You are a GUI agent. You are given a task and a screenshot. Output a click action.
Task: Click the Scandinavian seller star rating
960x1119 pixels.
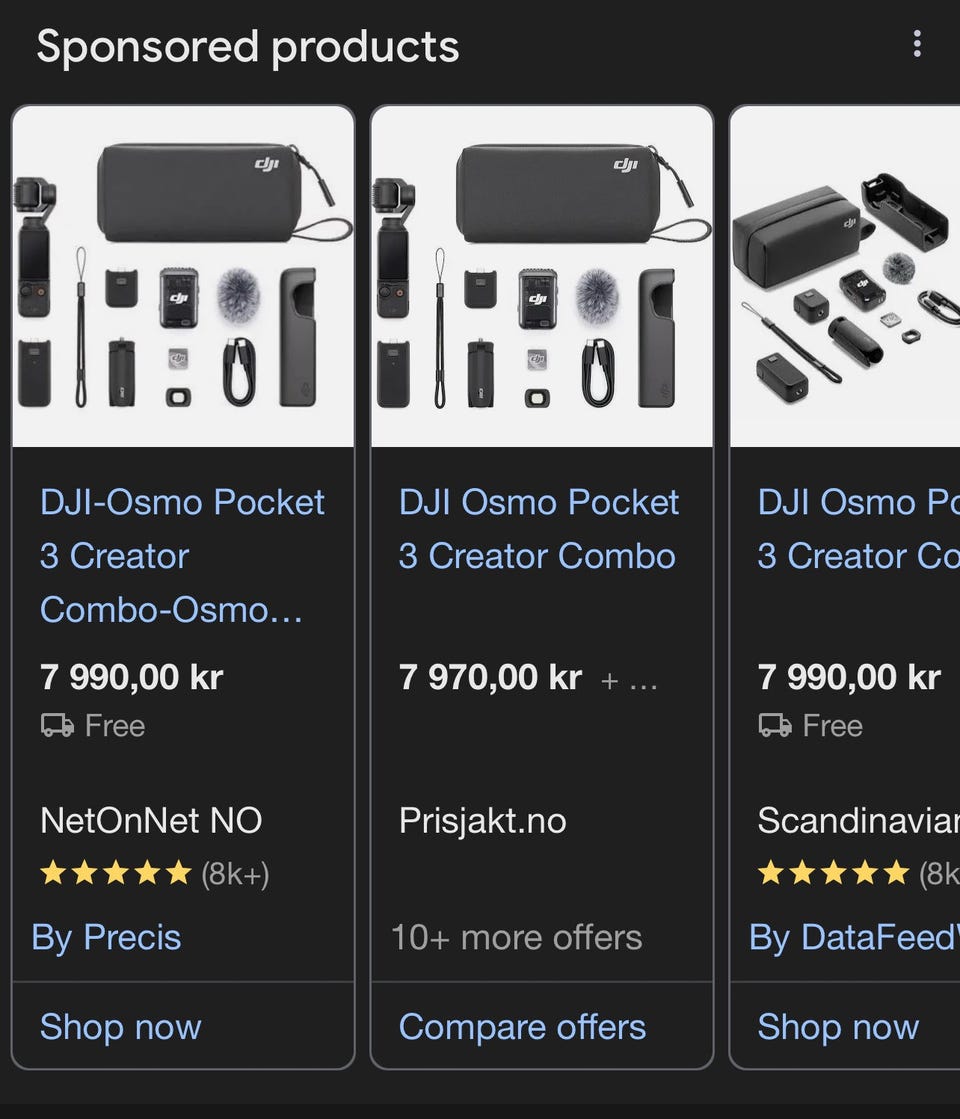[833, 874]
